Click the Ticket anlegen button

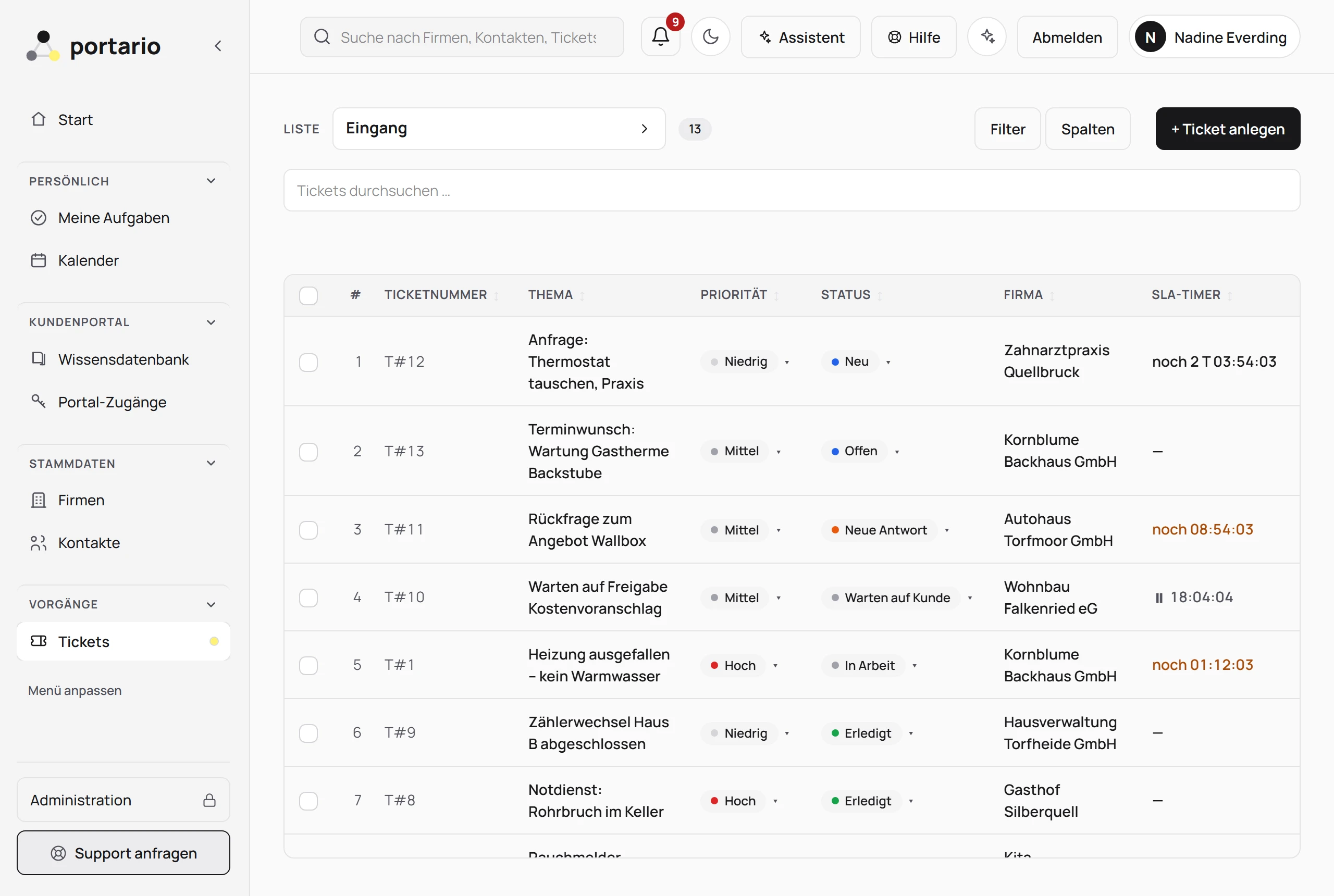(x=1228, y=129)
